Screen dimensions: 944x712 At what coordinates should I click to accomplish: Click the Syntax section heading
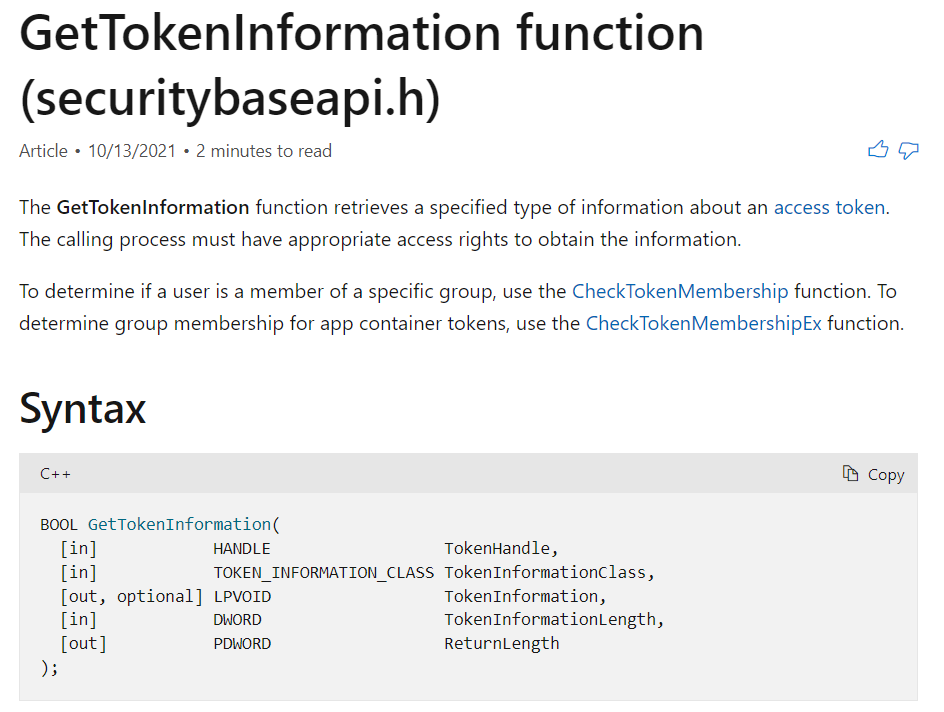83,409
